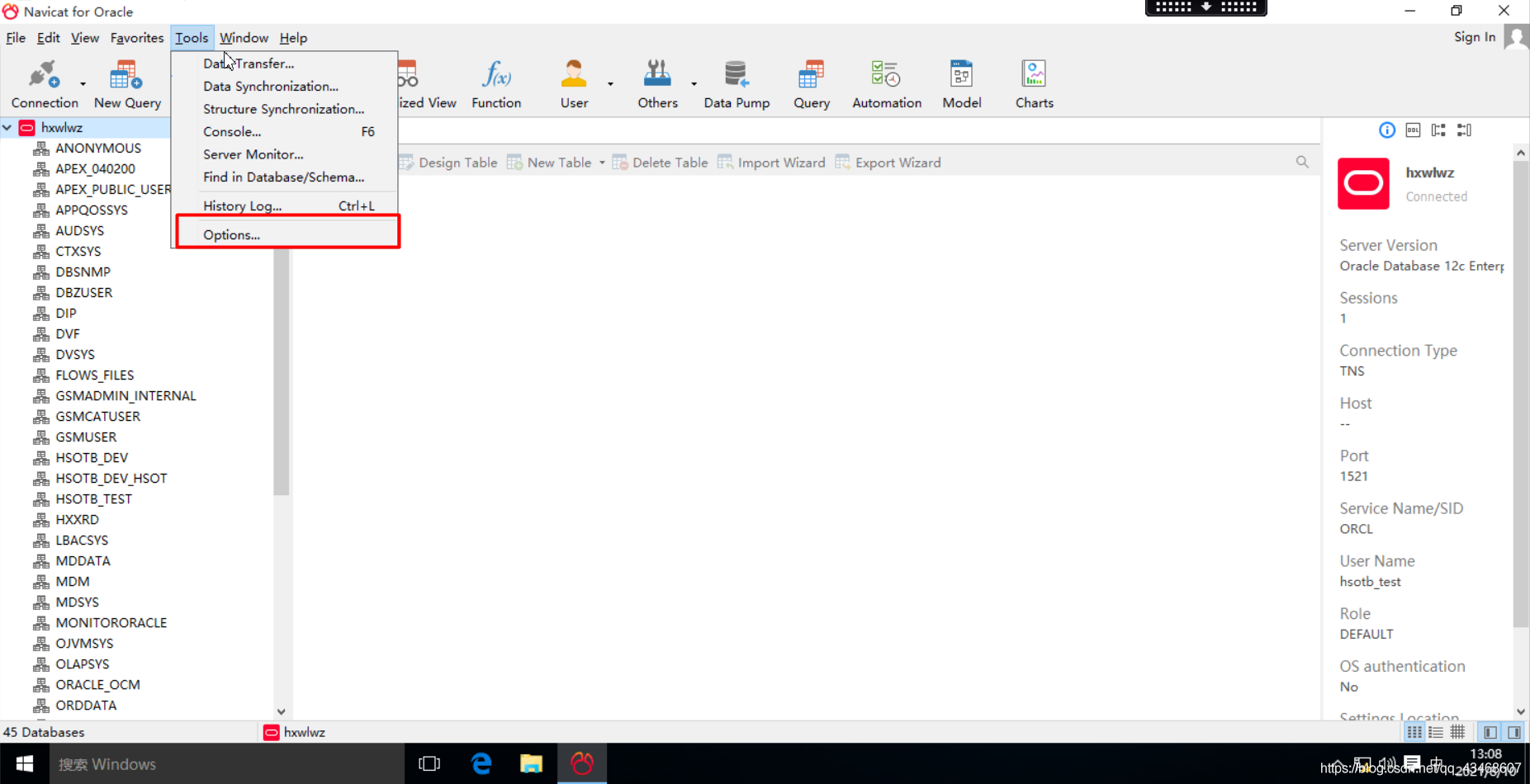
Task: Switch to list view icon in status bar
Action: click(1414, 732)
